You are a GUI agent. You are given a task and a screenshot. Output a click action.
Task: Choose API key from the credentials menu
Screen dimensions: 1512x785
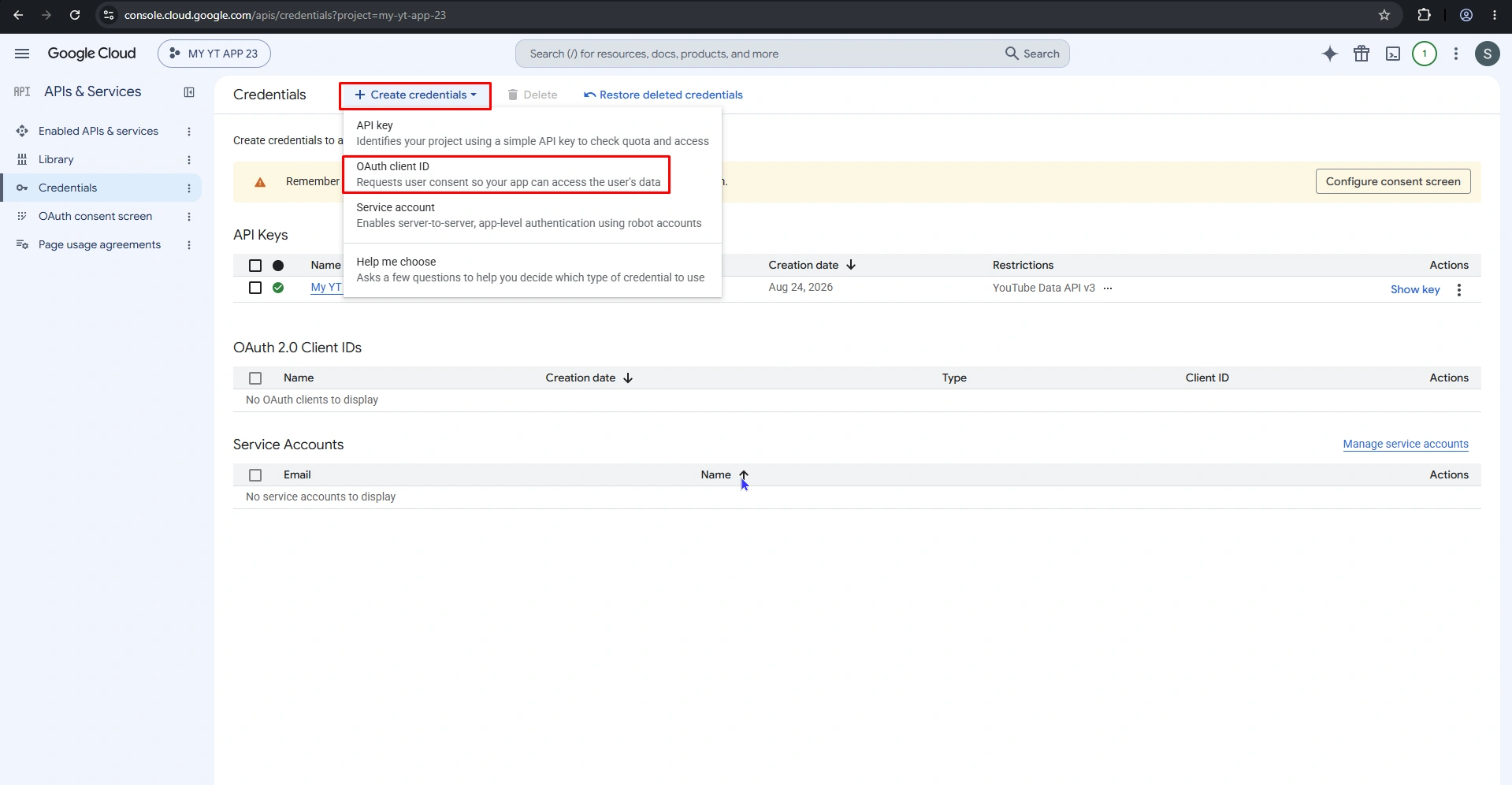533,133
